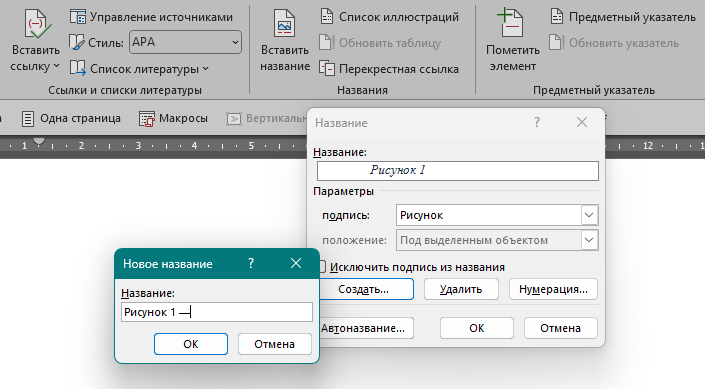Screen dimensions: 705x389
Task: Switch to Одна страница view
Action: point(71,119)
